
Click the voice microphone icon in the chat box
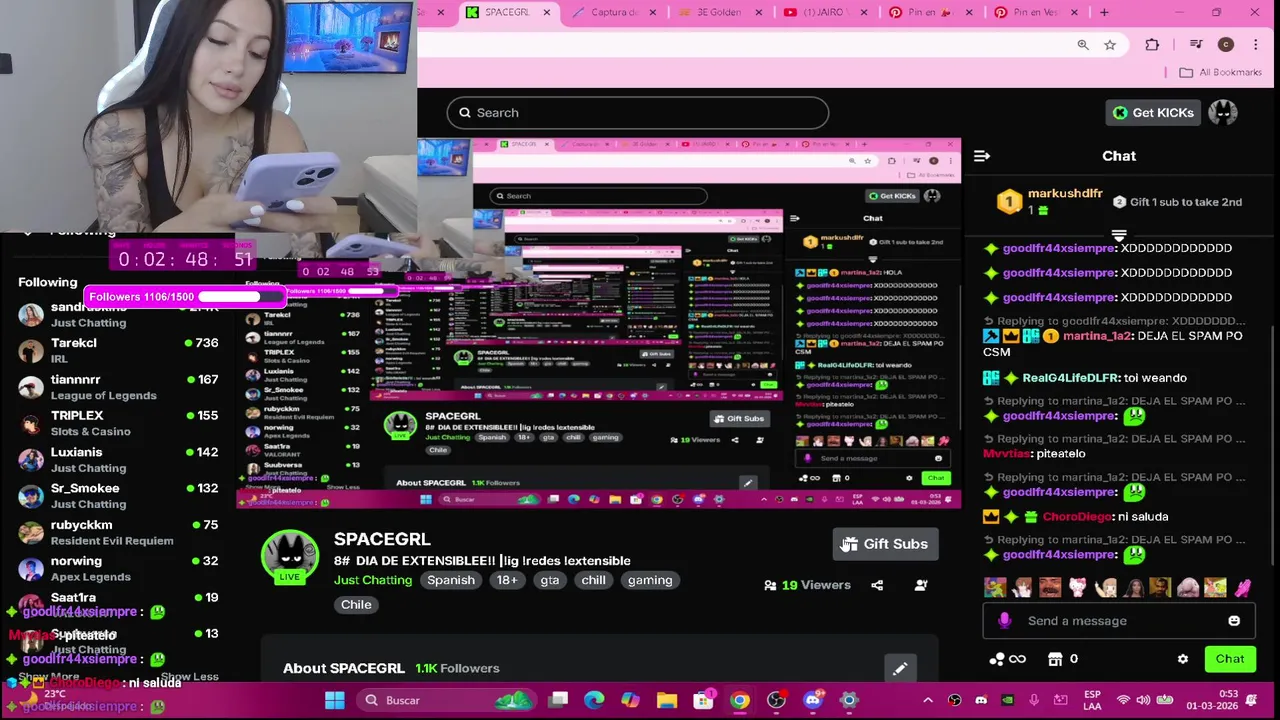pyautogui.click(x=1005, y=621)
